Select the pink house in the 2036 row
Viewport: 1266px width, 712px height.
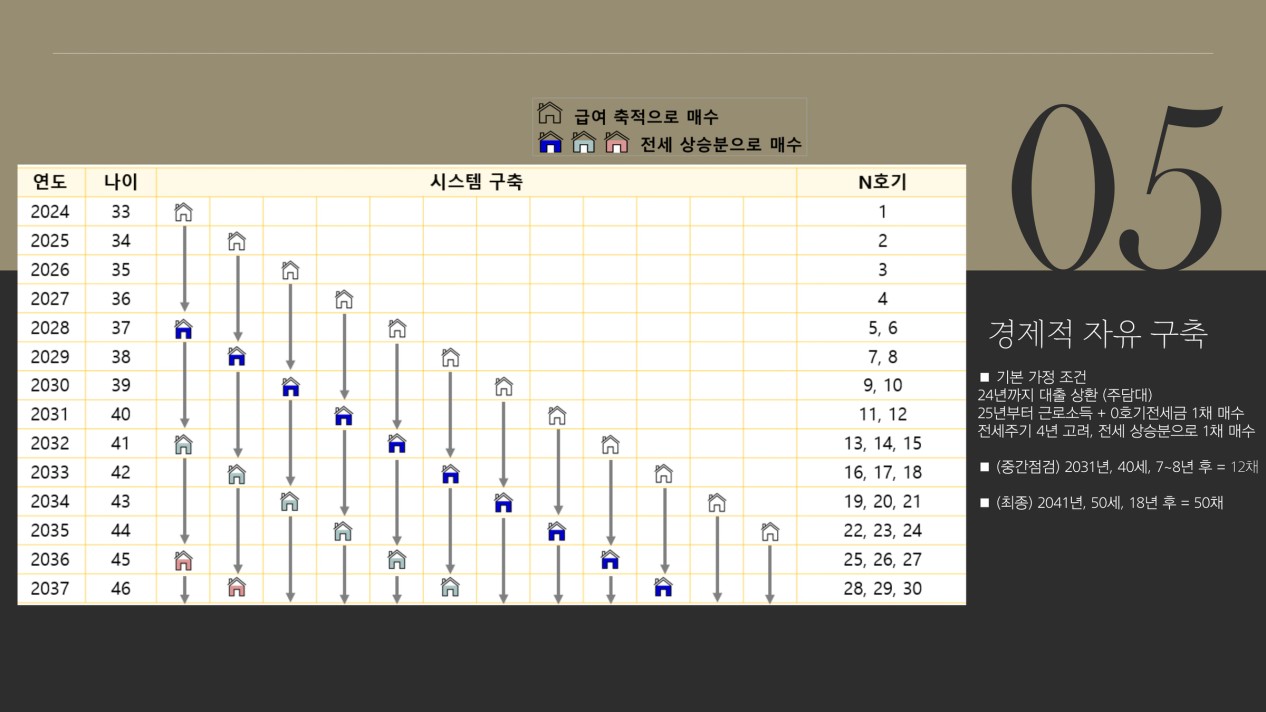pos(183,560)
